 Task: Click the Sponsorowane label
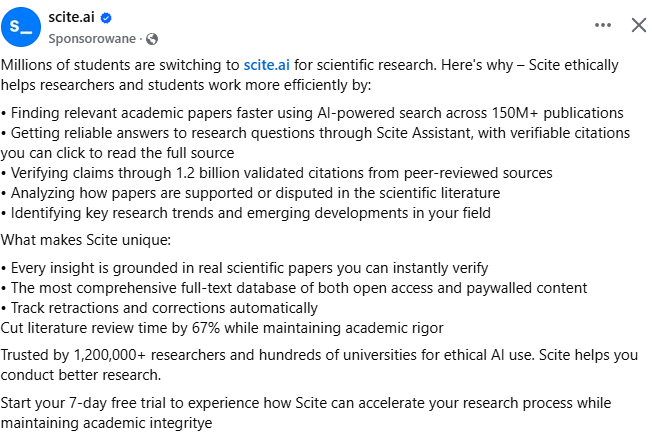coord(92,39)
